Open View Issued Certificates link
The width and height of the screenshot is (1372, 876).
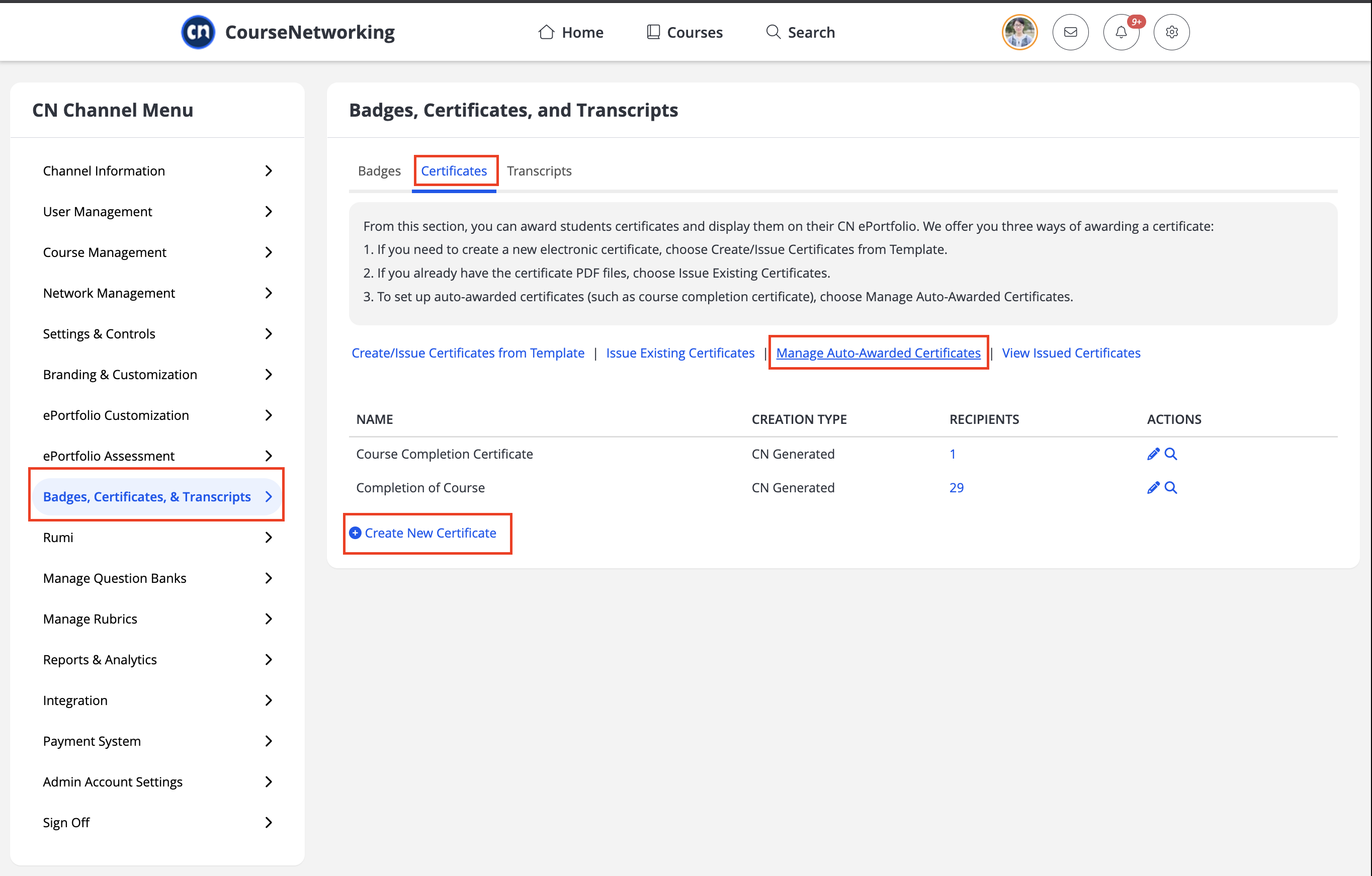point(1071,353)
